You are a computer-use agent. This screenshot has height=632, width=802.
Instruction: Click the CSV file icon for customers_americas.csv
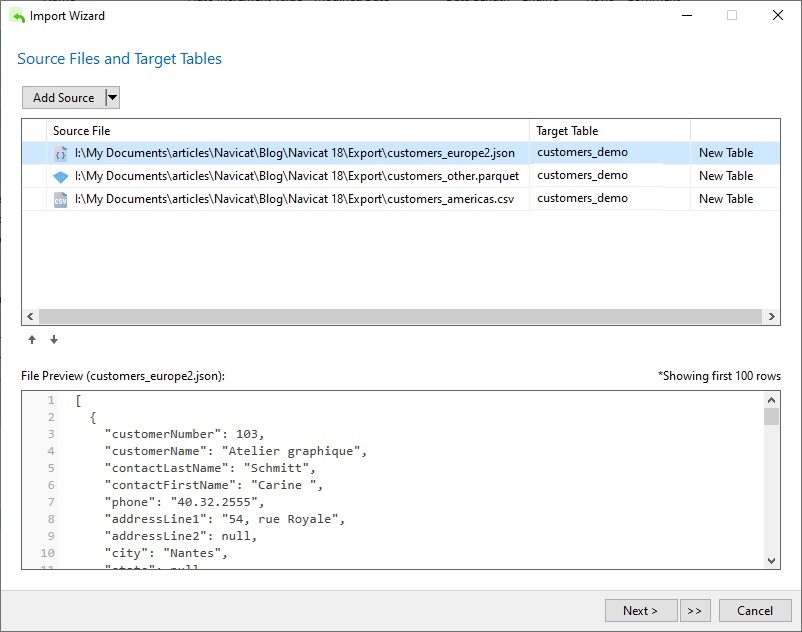click(60, 200)
